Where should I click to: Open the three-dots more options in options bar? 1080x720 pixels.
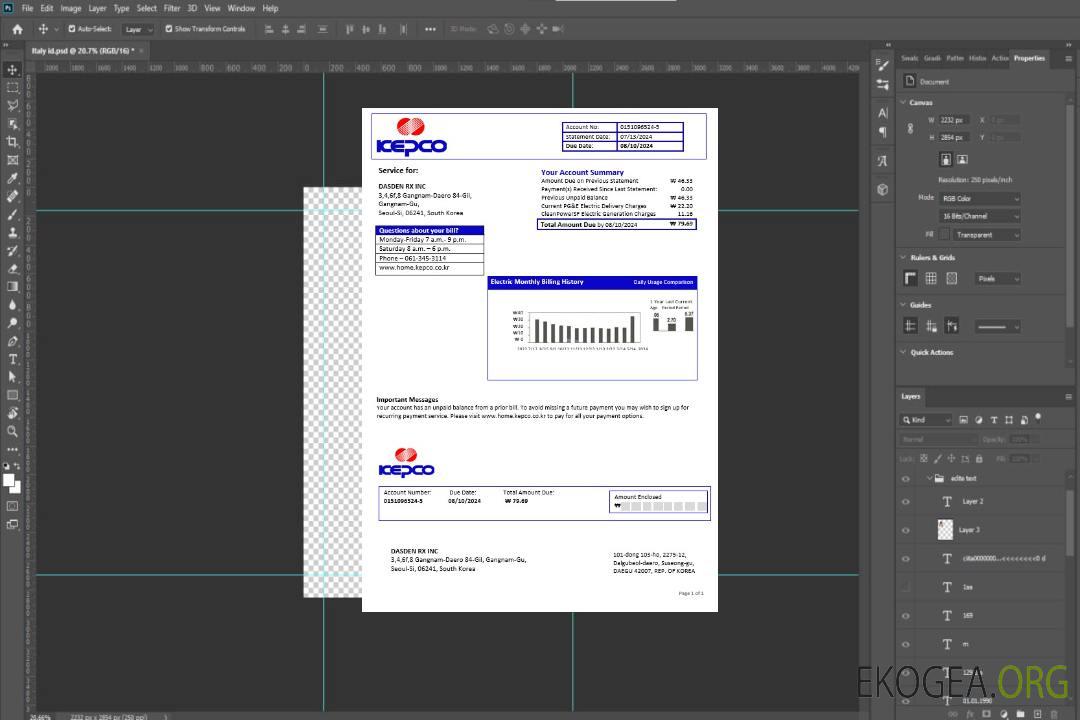click(430, 29)
